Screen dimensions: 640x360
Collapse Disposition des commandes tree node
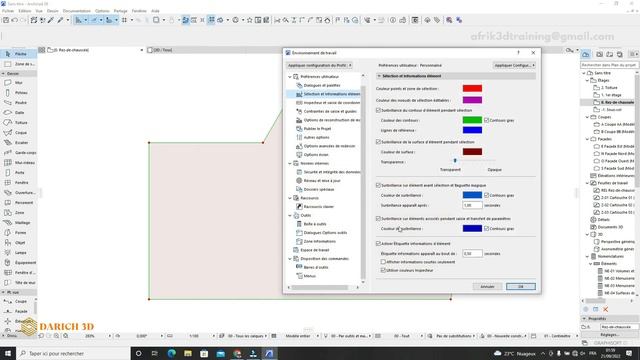(290, 258)
